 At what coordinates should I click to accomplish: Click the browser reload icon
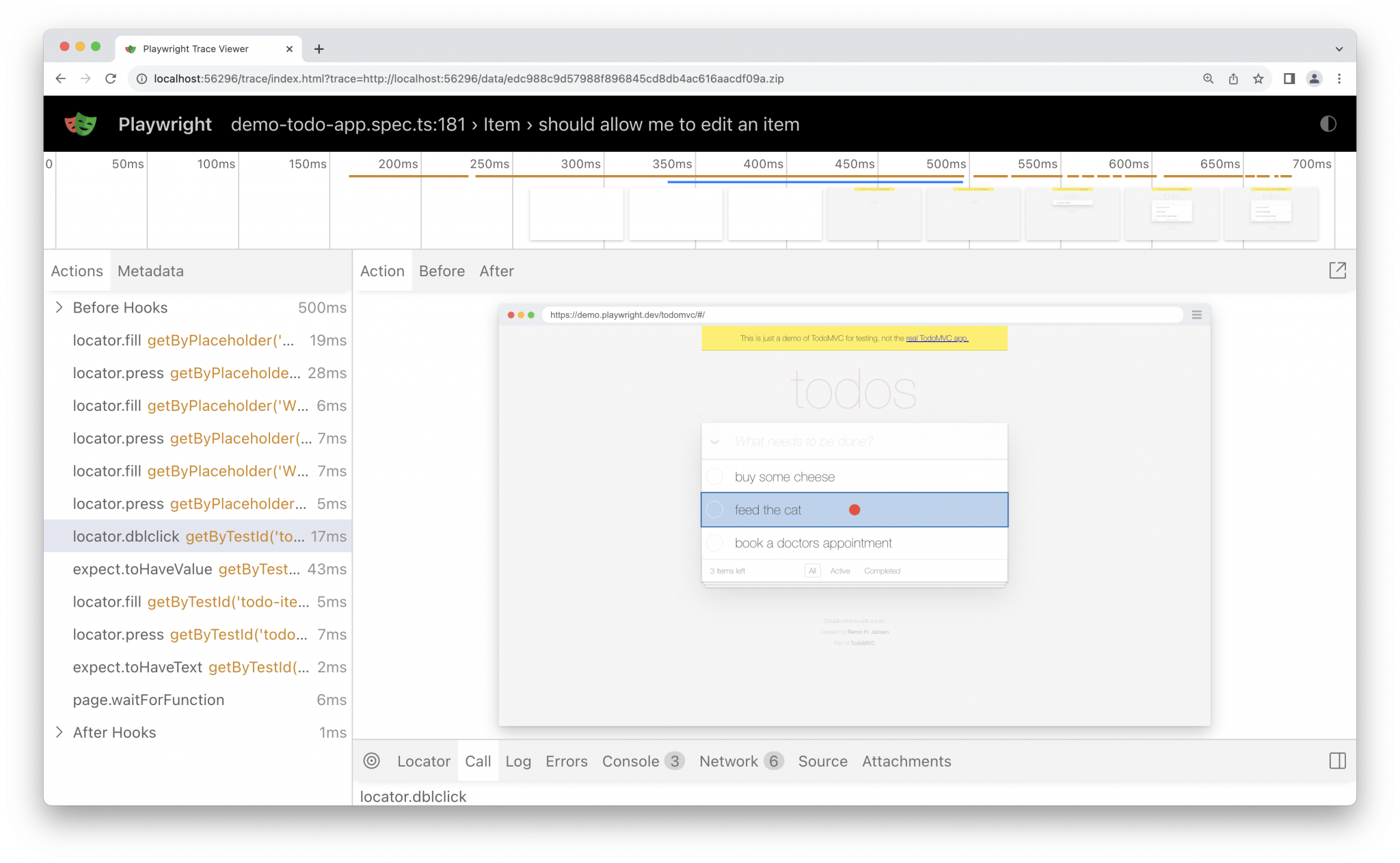click(x=111, y=79)
